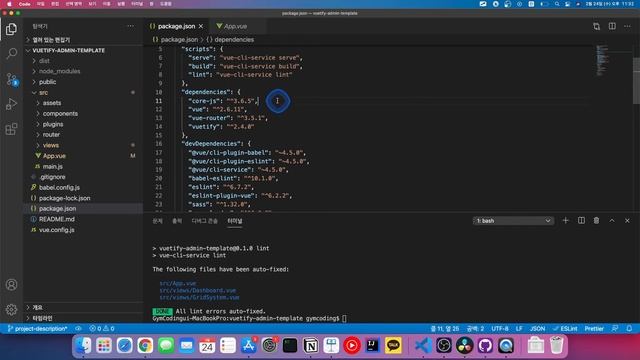Open the Manage gear icon
Viewport: 640px width, 360px height.
(x=11, y=309)
